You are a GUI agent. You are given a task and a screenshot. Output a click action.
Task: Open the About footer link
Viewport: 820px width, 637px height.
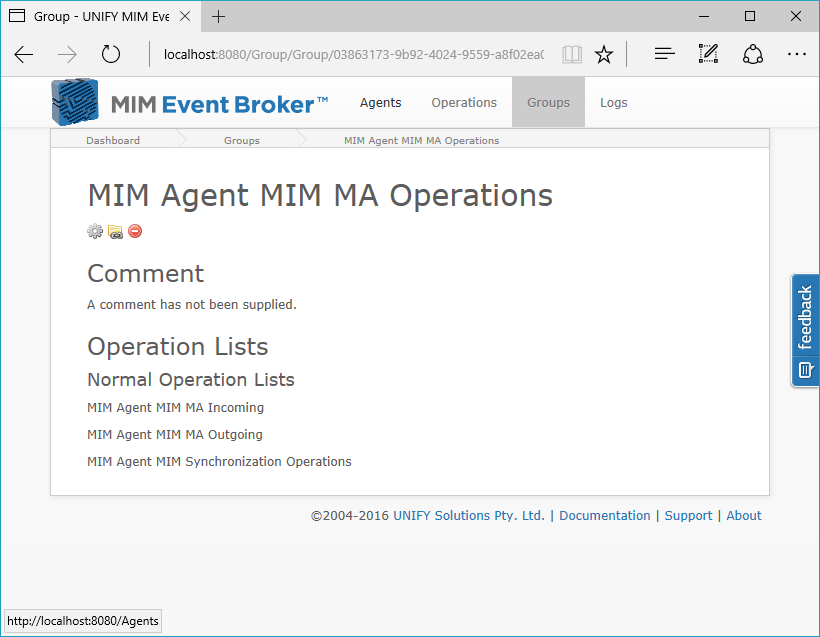click(x=744, y=516)
